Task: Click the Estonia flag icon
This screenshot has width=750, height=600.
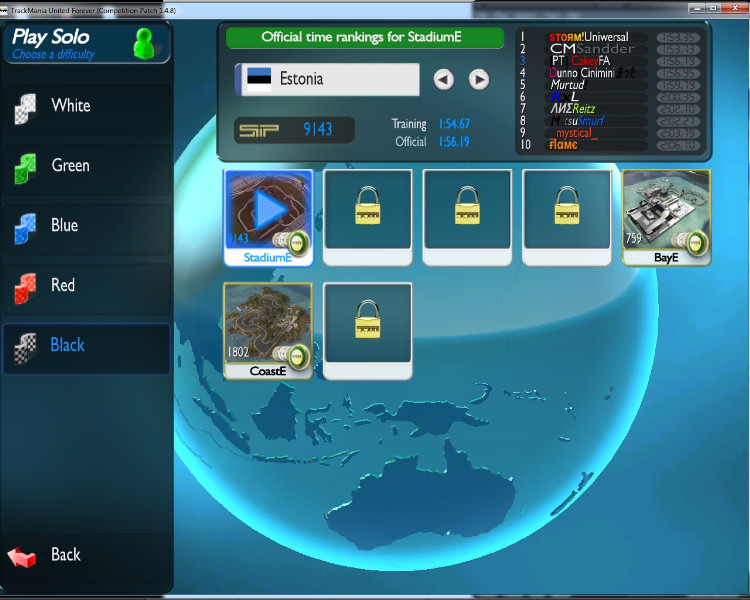Action: [x=259, y=79]
